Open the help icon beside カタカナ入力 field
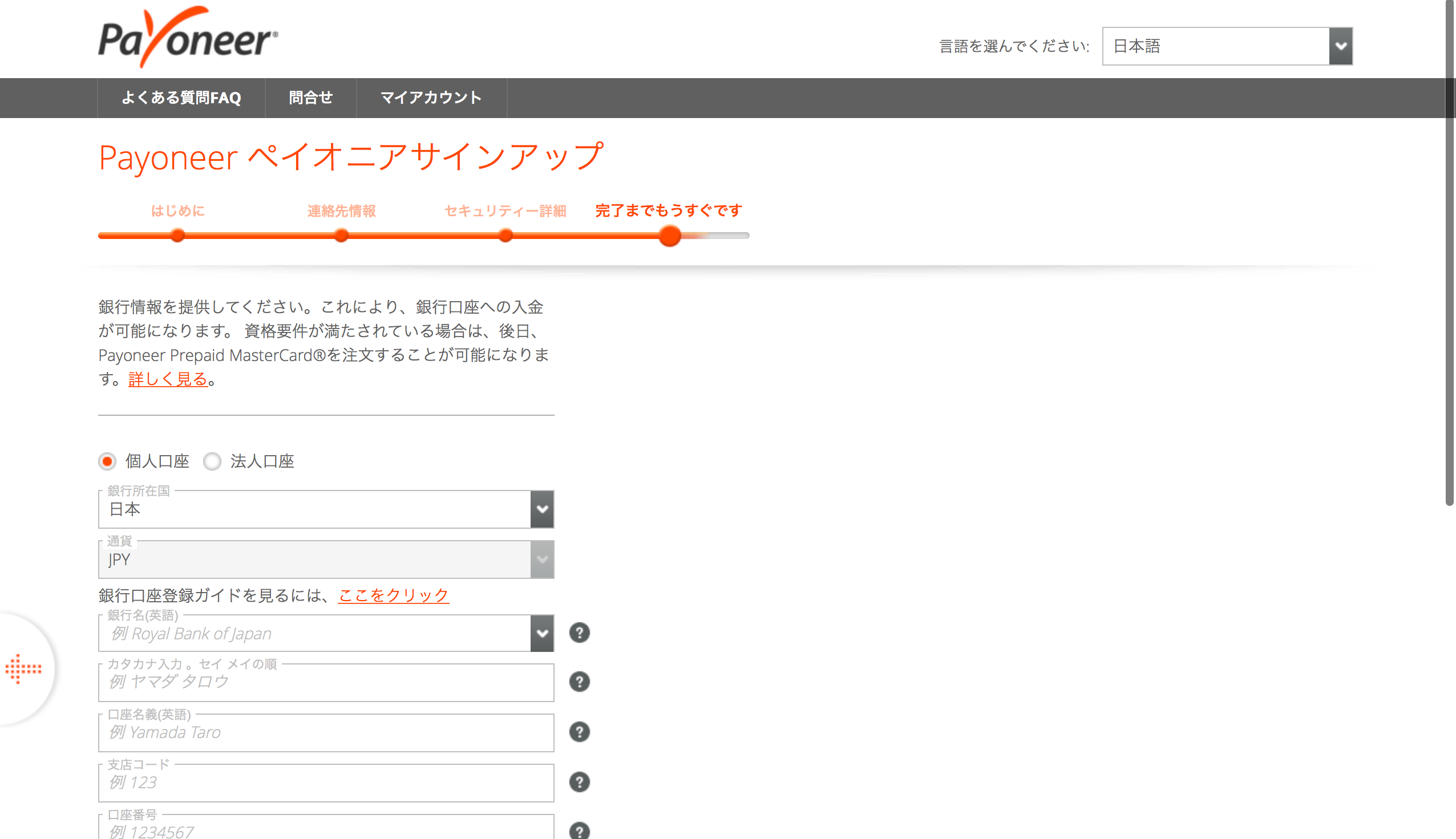Viewport: 1456px width, 839px height. click(579, 682)
